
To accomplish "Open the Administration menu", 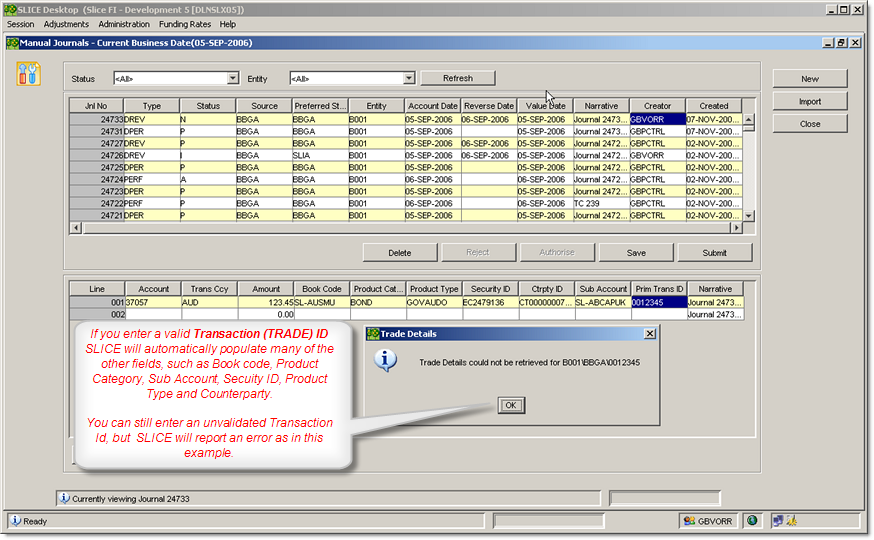I will [124, 24].
